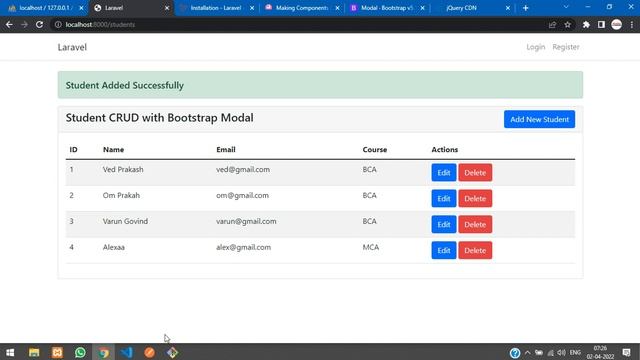Click Course column header
The image size is (640, 360).
375,149
